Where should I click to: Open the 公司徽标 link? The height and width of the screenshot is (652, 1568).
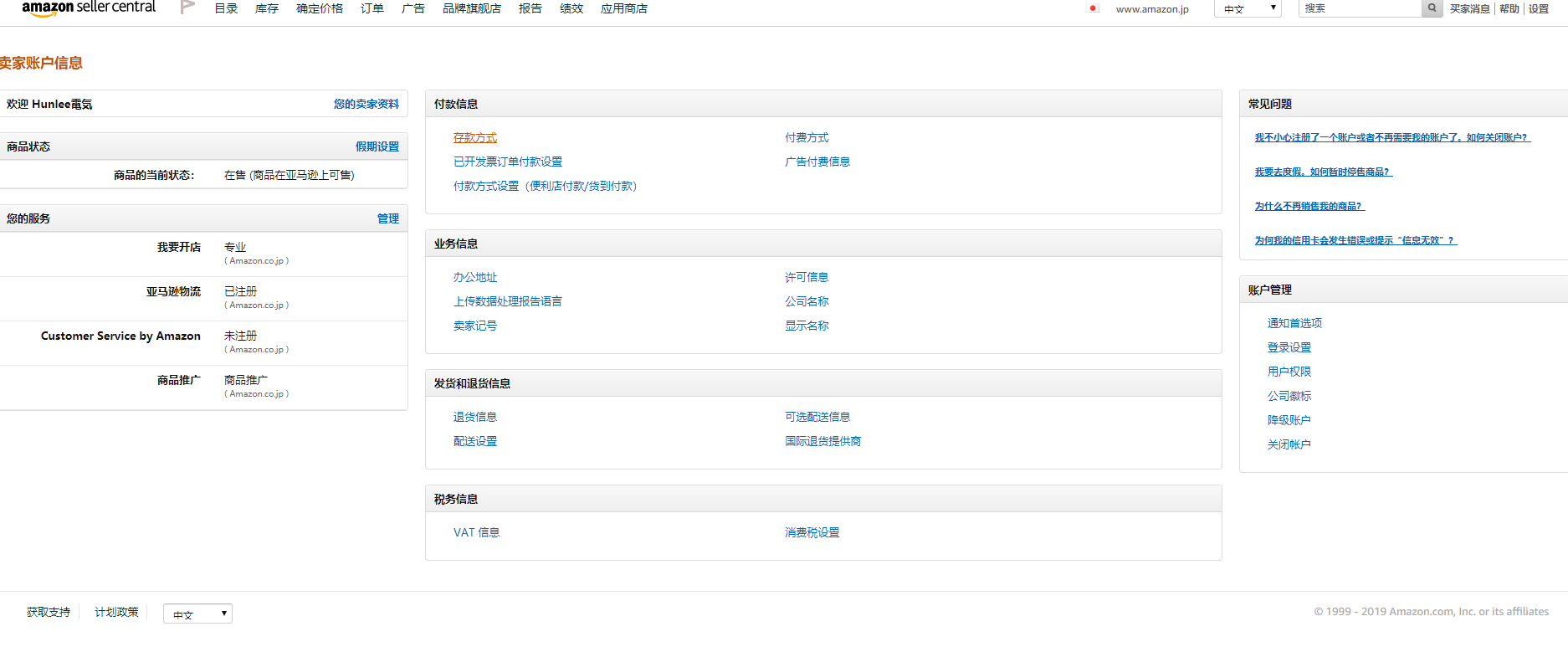(x=1289, y=396)
